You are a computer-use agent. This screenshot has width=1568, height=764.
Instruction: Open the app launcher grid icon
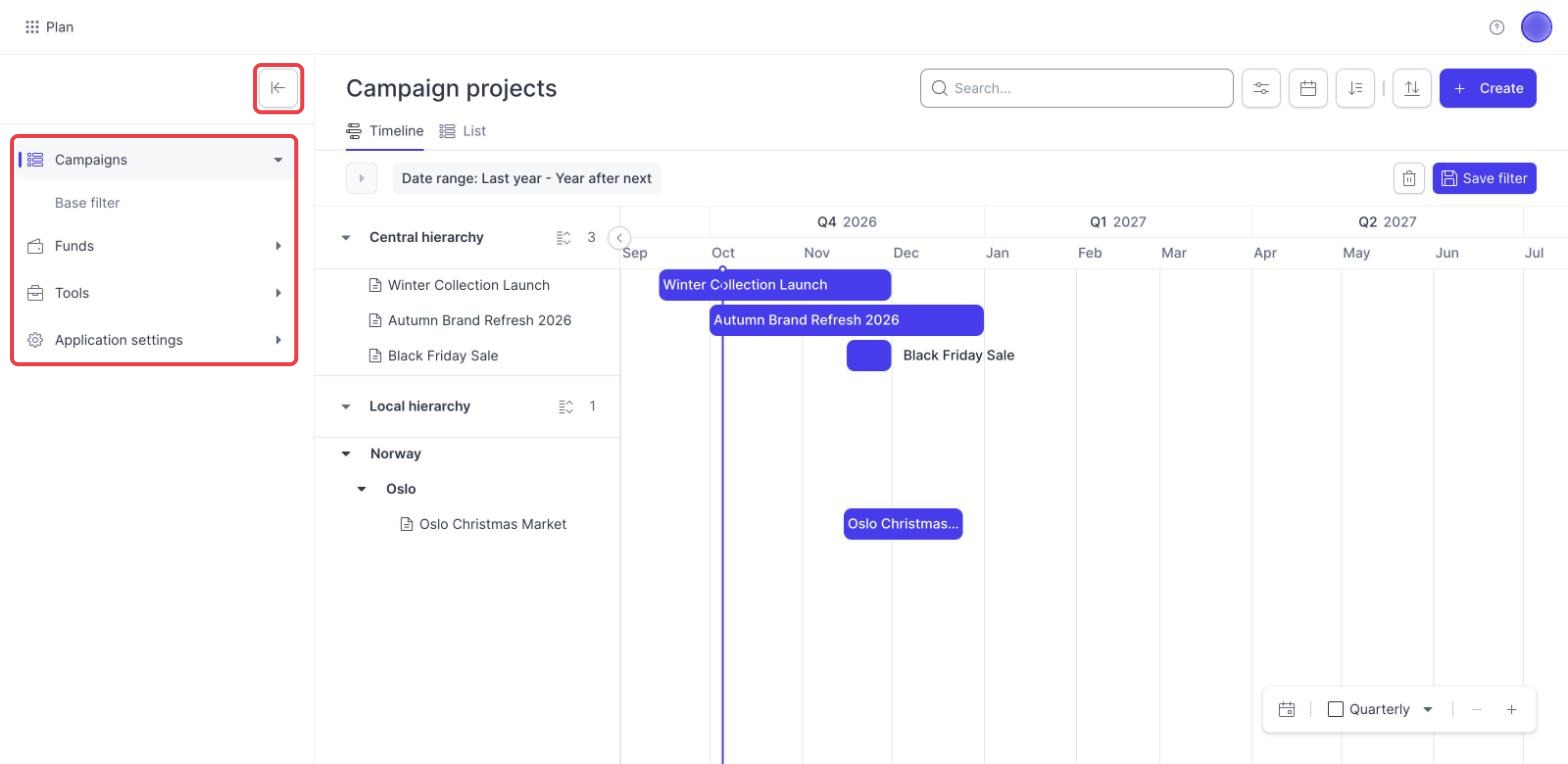[x=32, y=27]
